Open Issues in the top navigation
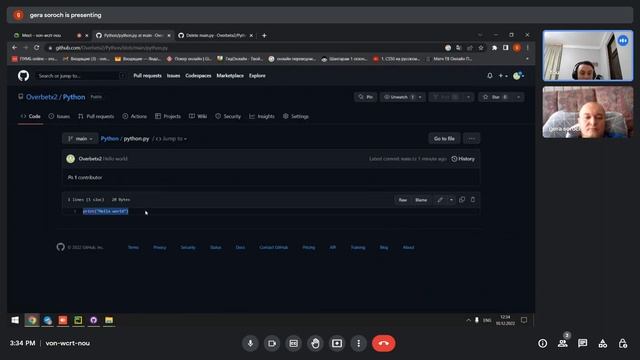The image size is (640, 360). coord(173,76)
